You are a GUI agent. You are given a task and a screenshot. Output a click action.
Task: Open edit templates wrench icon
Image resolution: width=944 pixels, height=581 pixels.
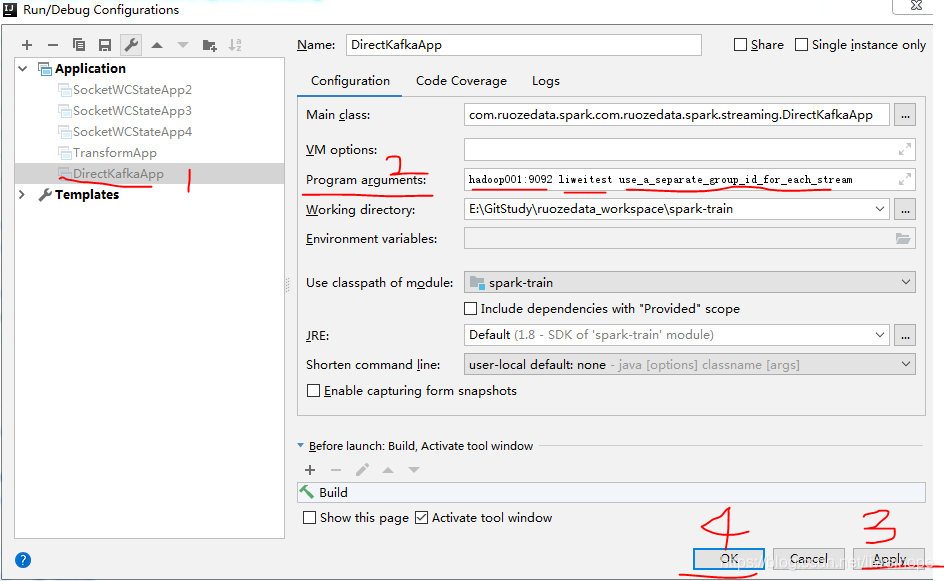click(x=131, y=45)
